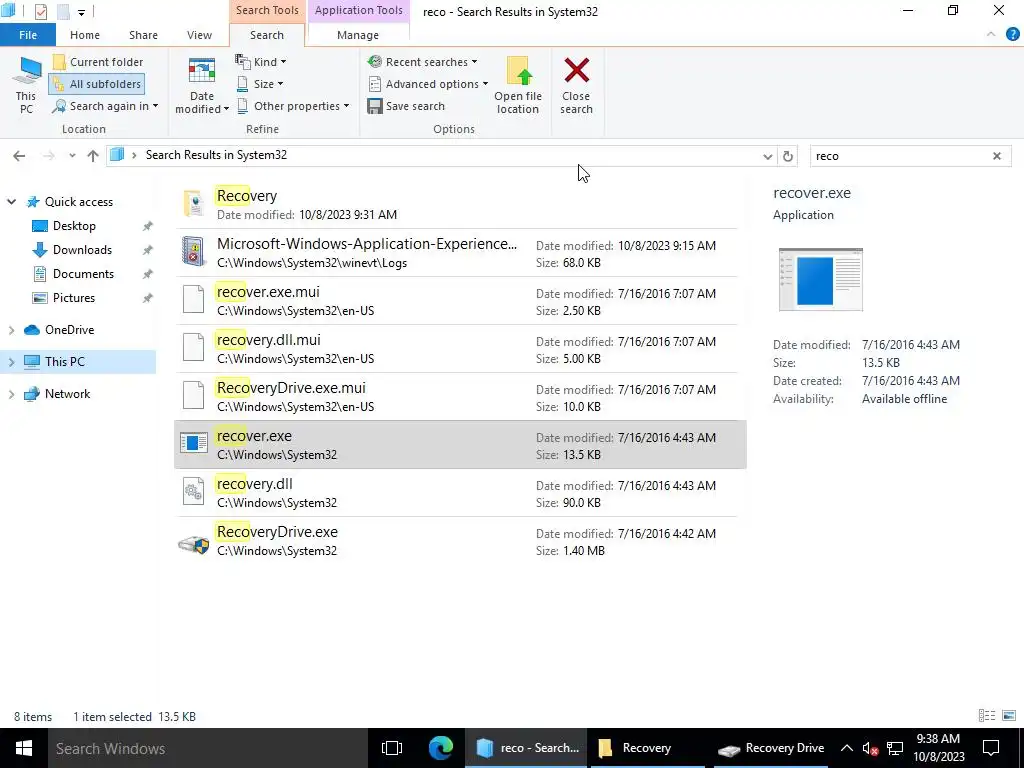
Task: Toggle All subfolders search scope
Action: [97, 84]
